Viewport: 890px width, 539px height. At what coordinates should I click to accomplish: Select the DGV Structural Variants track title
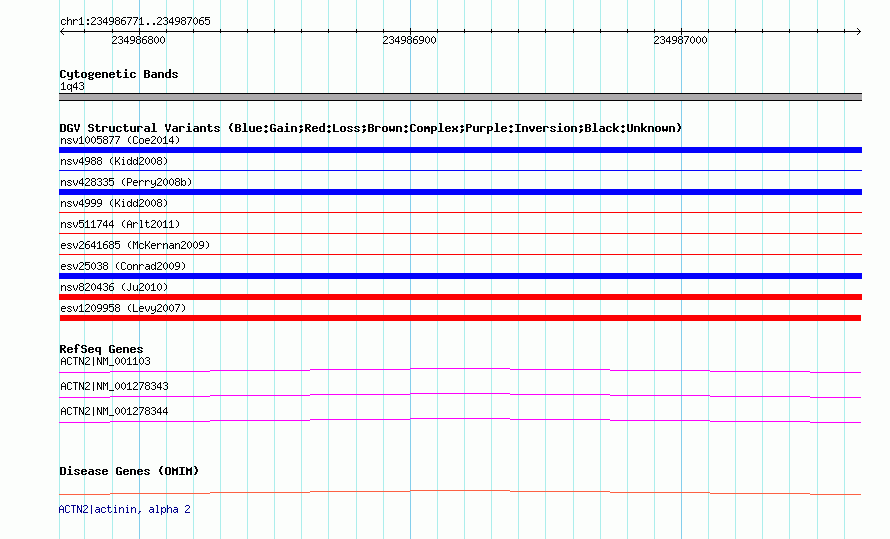click(x=370, y=128)
